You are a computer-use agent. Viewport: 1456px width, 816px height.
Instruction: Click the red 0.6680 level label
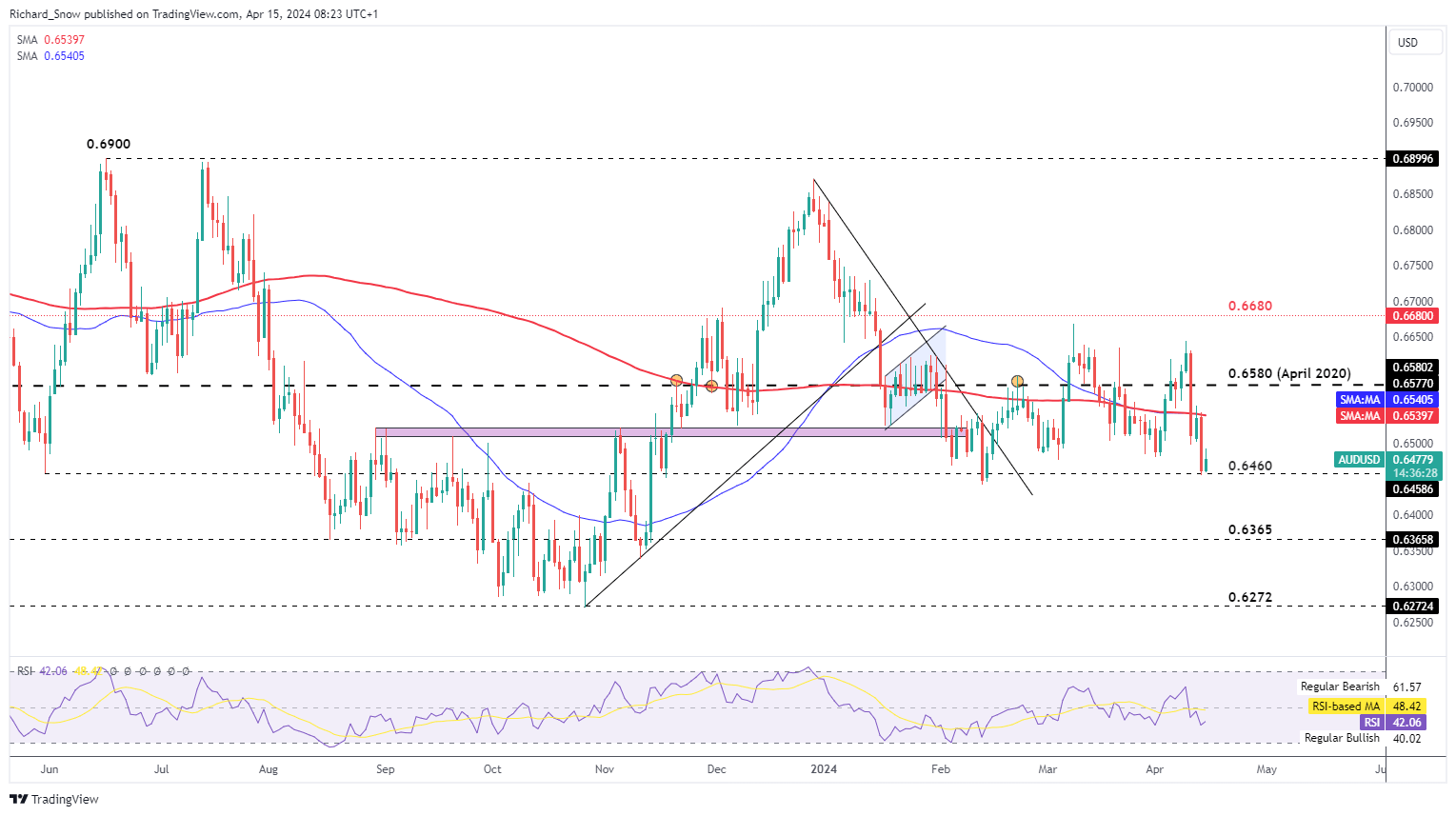click(x=1250, y=307)
